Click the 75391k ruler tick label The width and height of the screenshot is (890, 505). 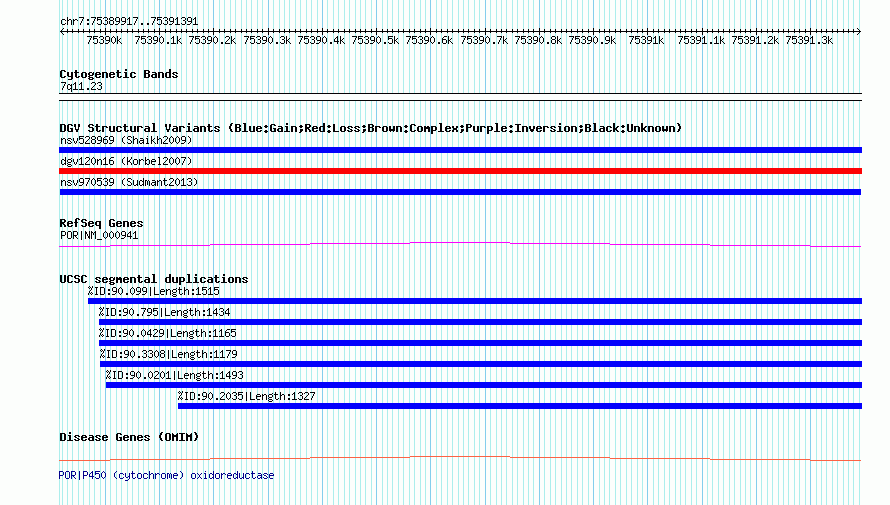click(646, 41)
